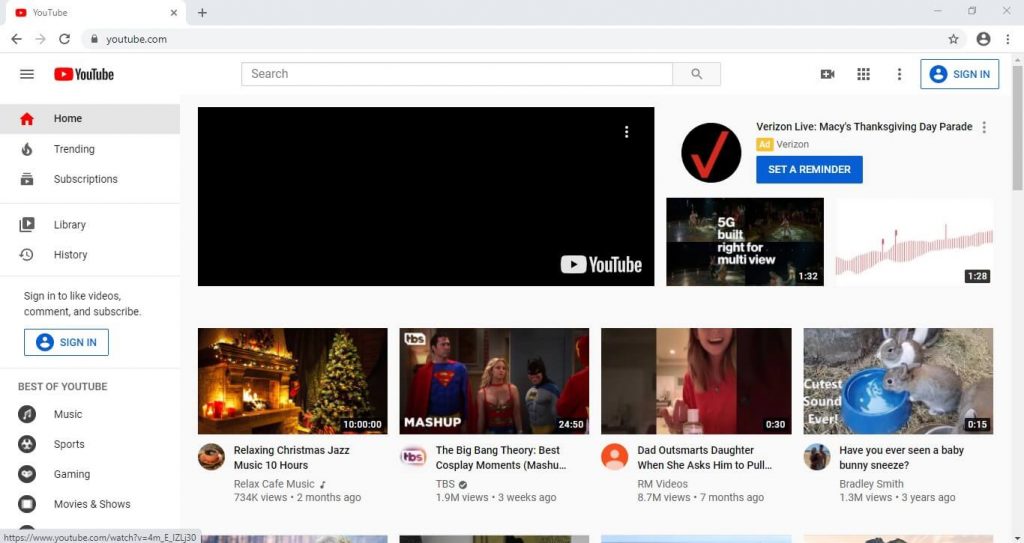
Task: Close the YouTube browser tab
Action: (174, 12)
